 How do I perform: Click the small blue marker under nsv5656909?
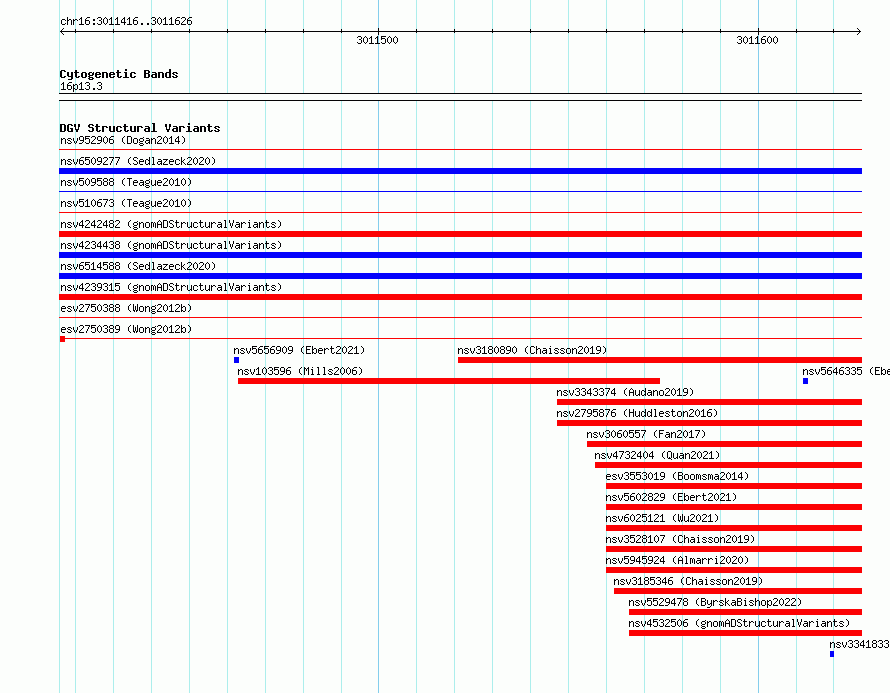(x=237, y=360)
